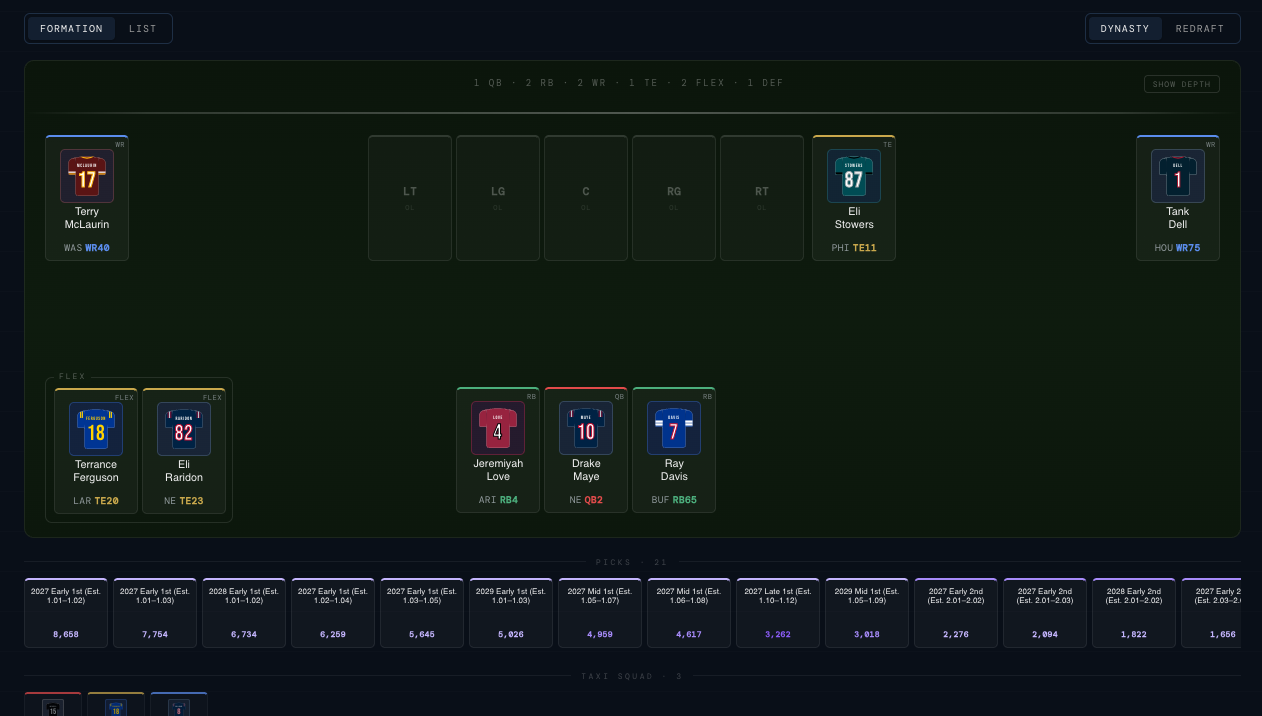Select the LT offensive line slot
This screenshot has width=1262, height=716.
coord(410,198)
